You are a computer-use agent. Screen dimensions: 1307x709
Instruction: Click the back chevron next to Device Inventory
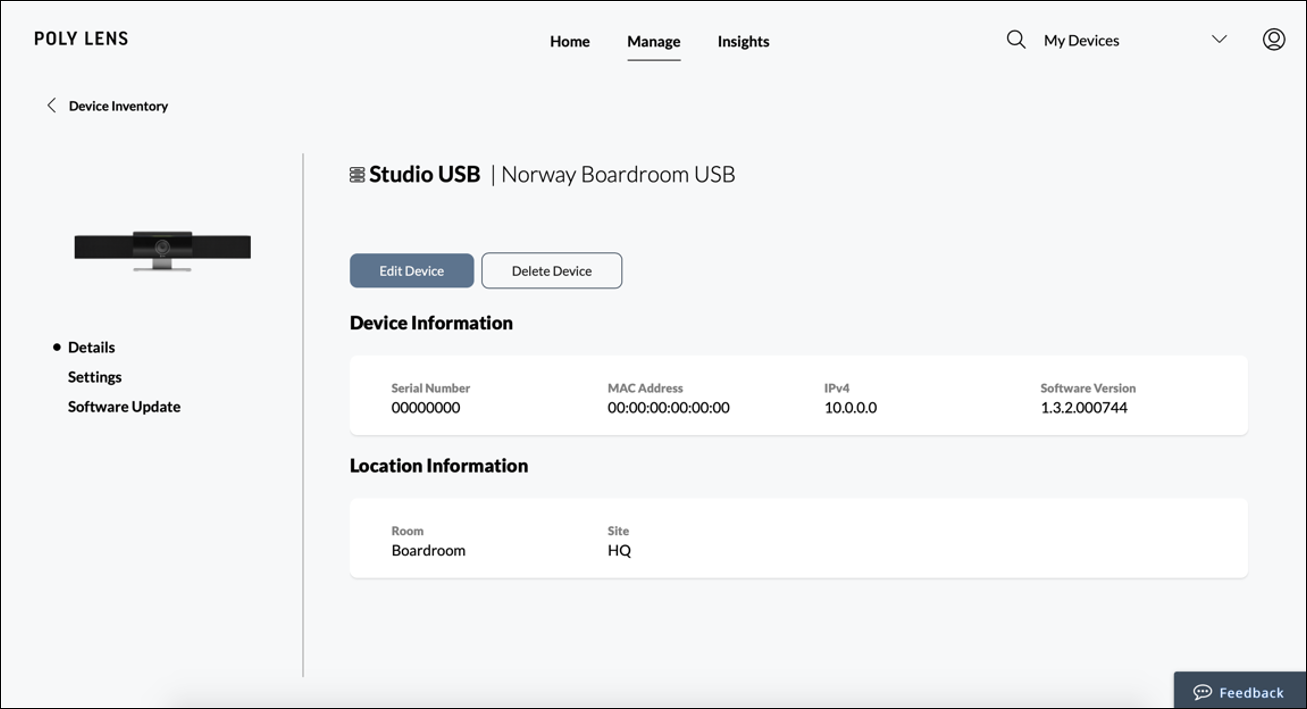(51, 104)
